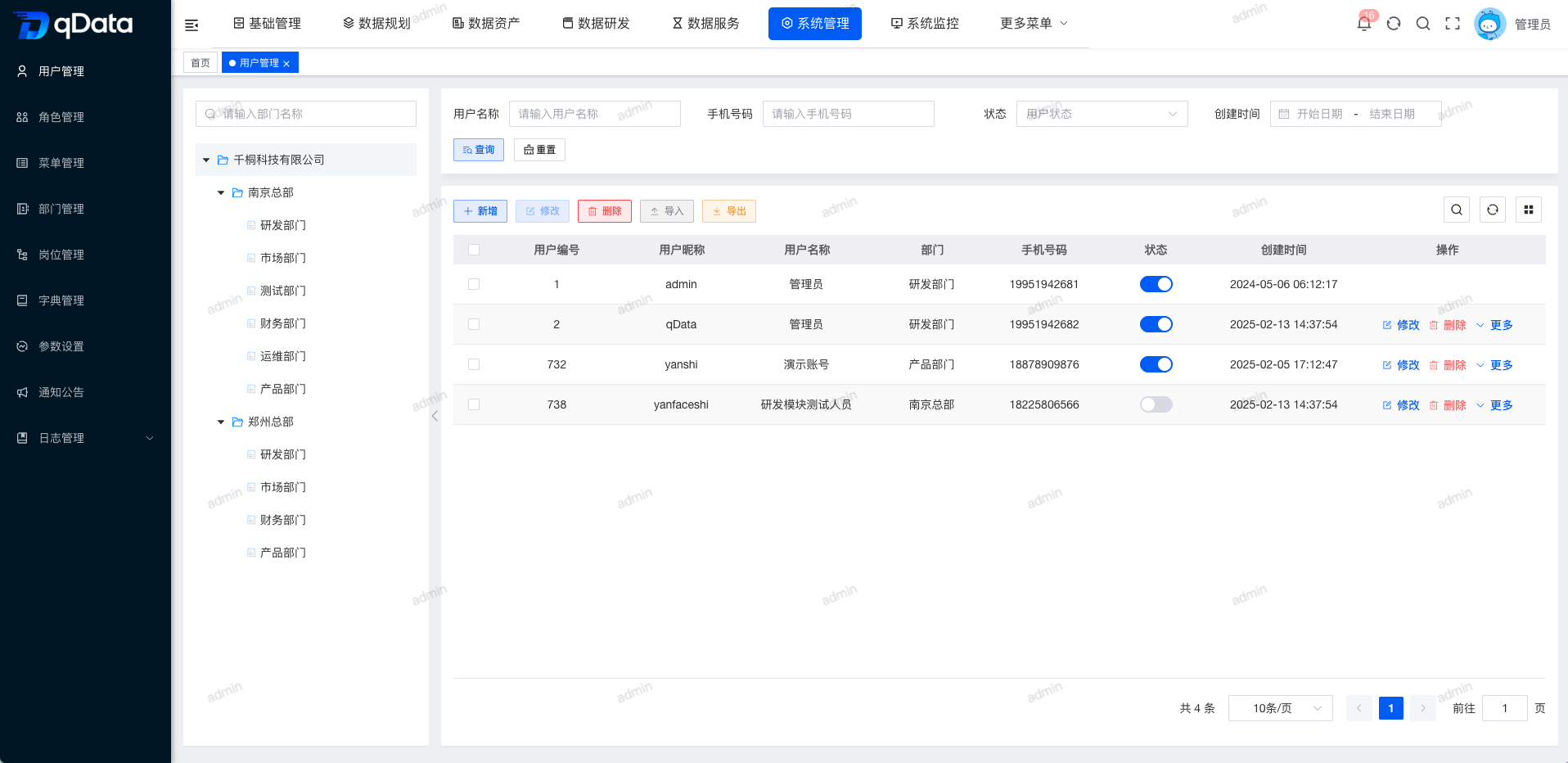Enable the status switch for yanfaceshi
Image resolution: width=1568 pixels, height=763 pixels.
pyautogui.click(x=1156, y=404)
